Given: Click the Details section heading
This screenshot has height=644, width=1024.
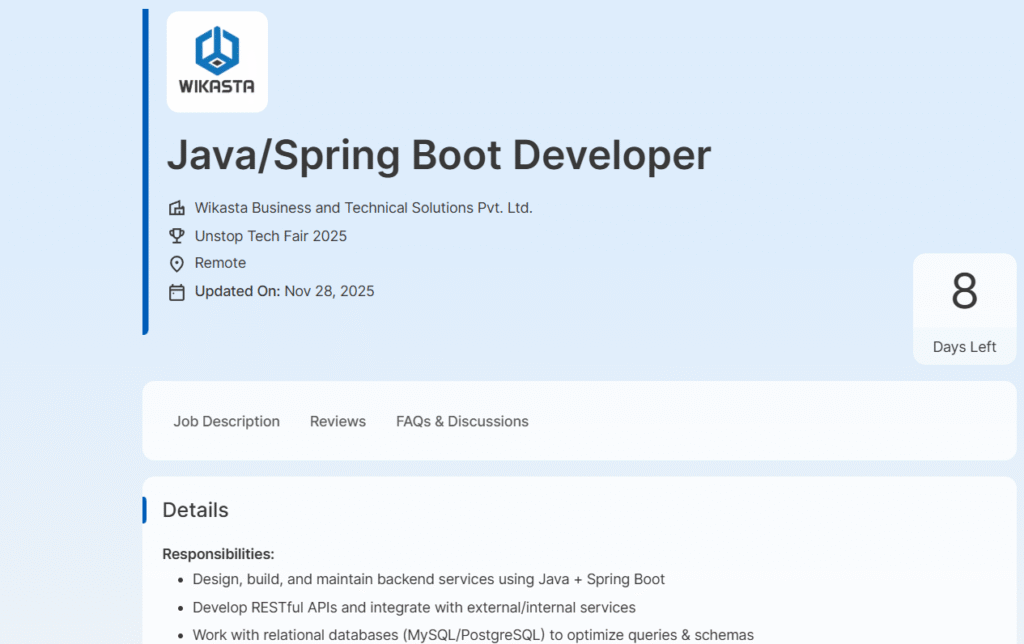Looking at the screenshot, I should [x=195, y=510].
